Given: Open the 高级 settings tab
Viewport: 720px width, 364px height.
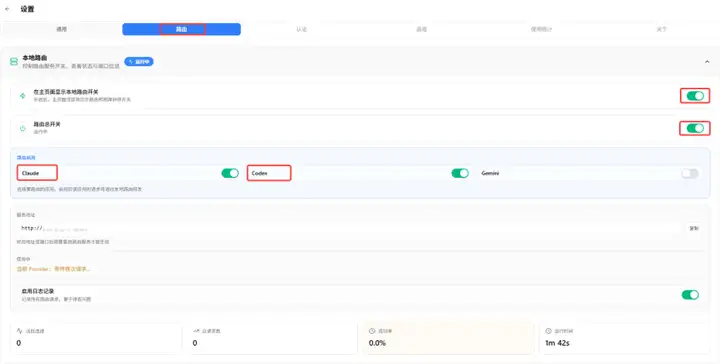Looking at the screenshot, I should (x=422, y=29).
